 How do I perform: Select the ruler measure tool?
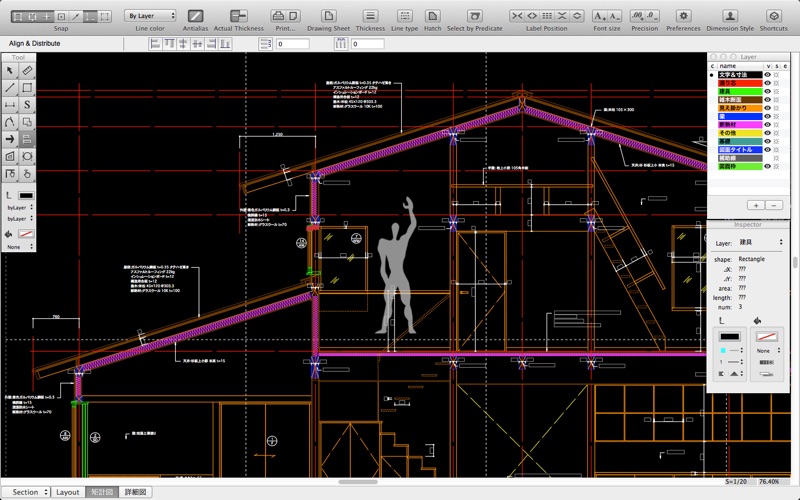click(x=27, y=70)
